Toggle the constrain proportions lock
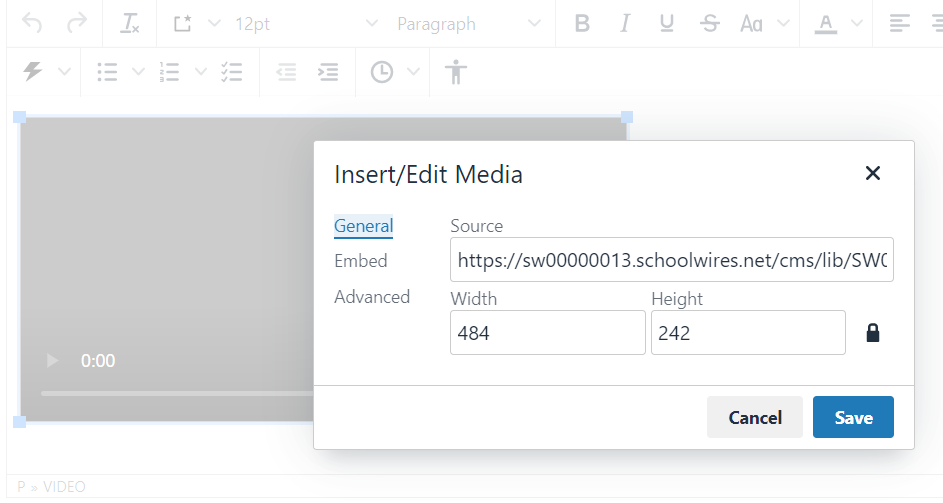Image resolution: width=943 pixels, height=503 pixels. point(873,333)
